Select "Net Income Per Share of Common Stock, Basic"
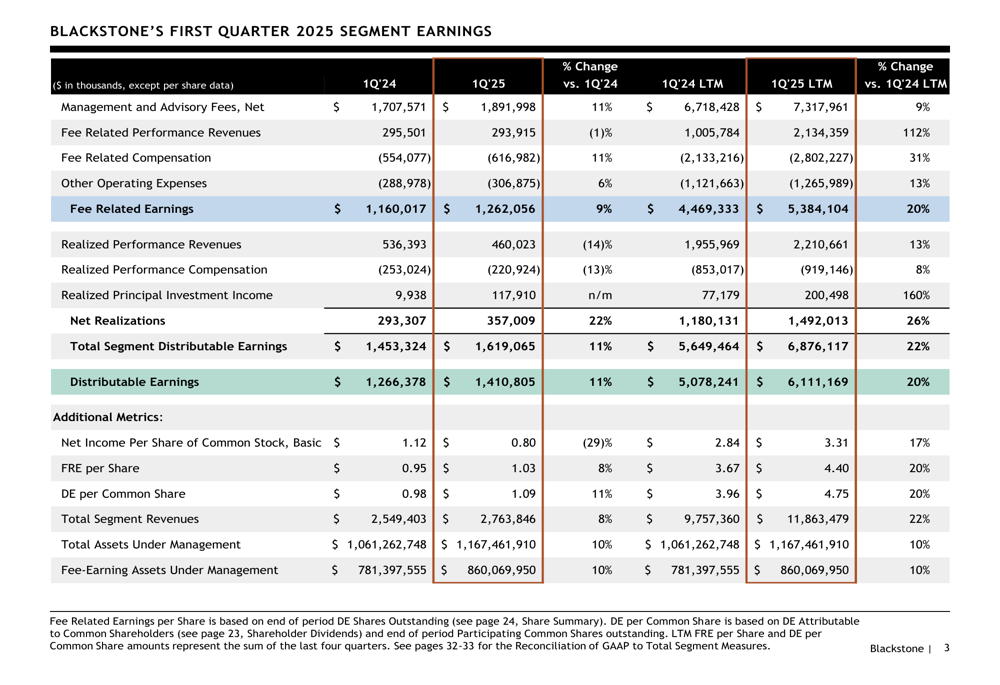Viewport: 1000px width, 685px height. [x=191, y=443]
